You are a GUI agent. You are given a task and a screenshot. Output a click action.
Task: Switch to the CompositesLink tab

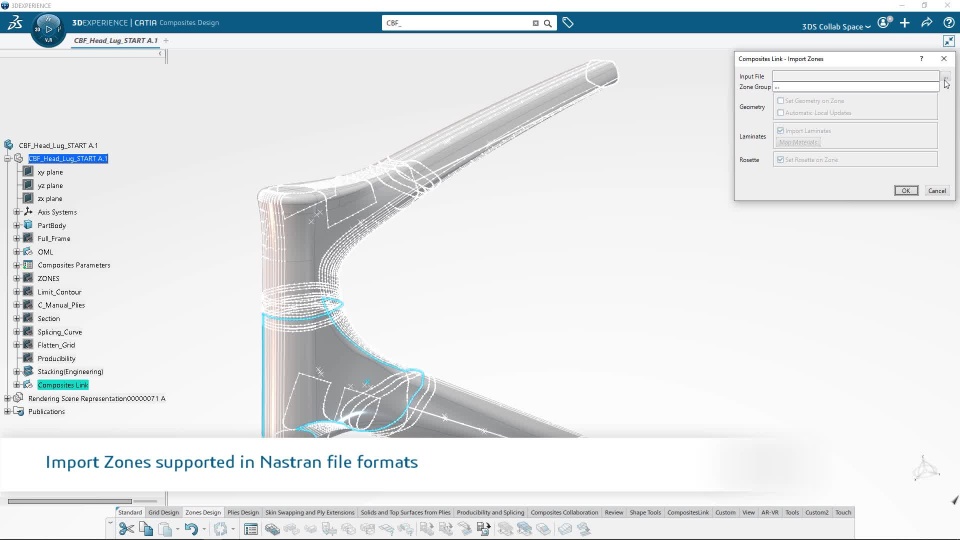pyautogui.click(x=688, y=512)
